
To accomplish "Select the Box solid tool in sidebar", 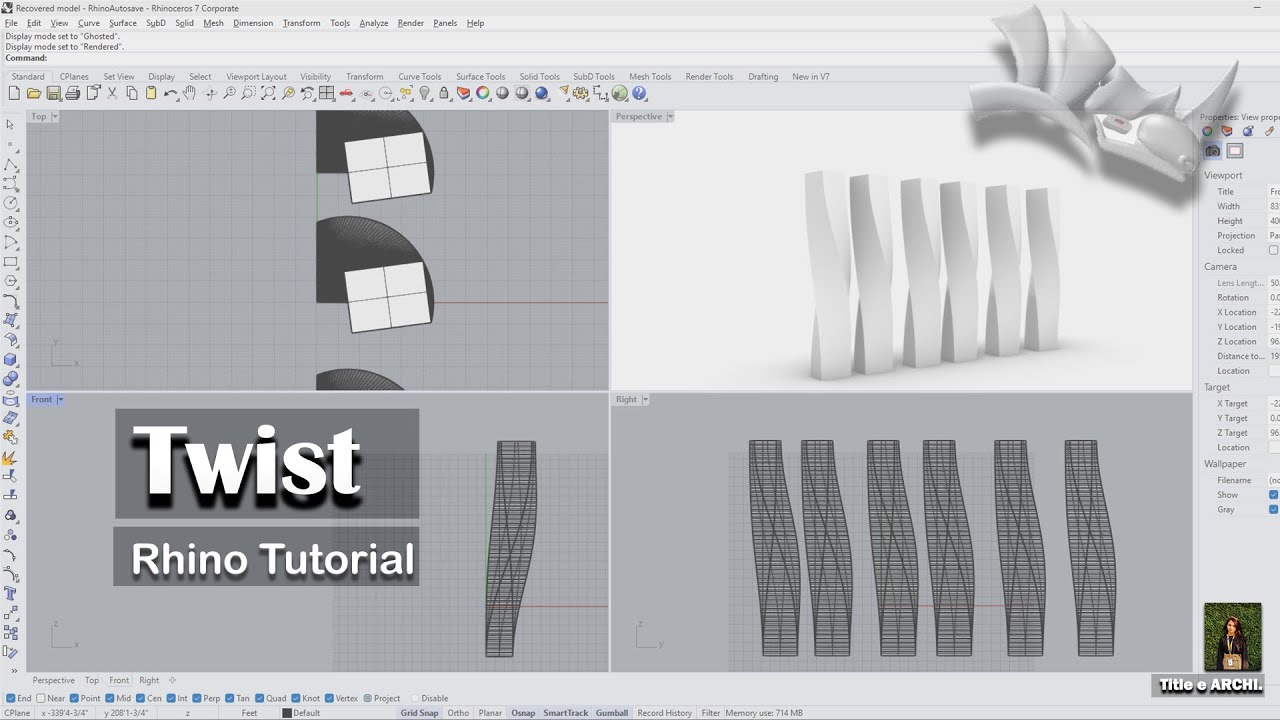I will (10, 359).
